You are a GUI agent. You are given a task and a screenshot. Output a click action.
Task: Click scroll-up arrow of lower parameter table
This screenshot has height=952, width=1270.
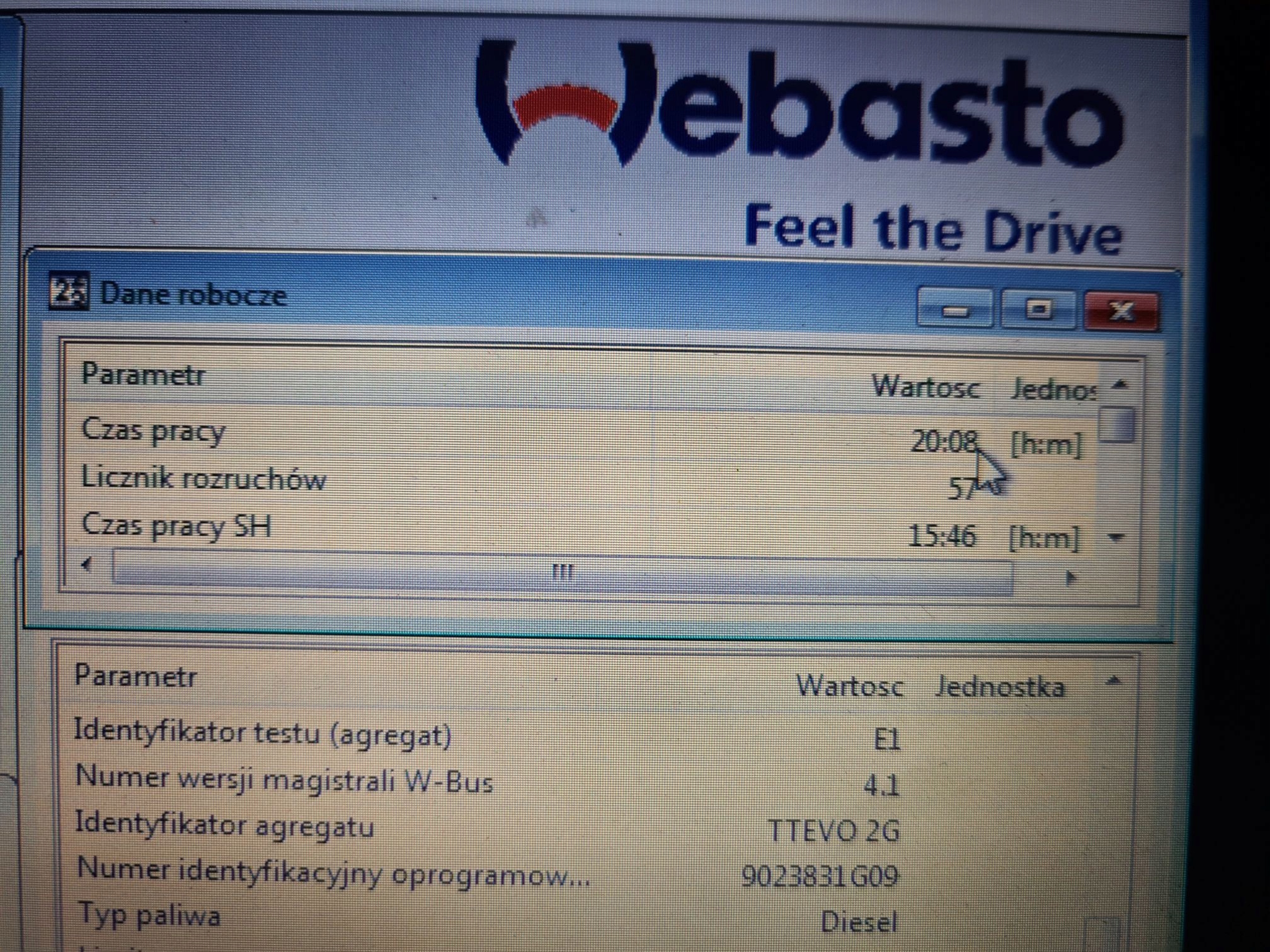coord(1113,681)
